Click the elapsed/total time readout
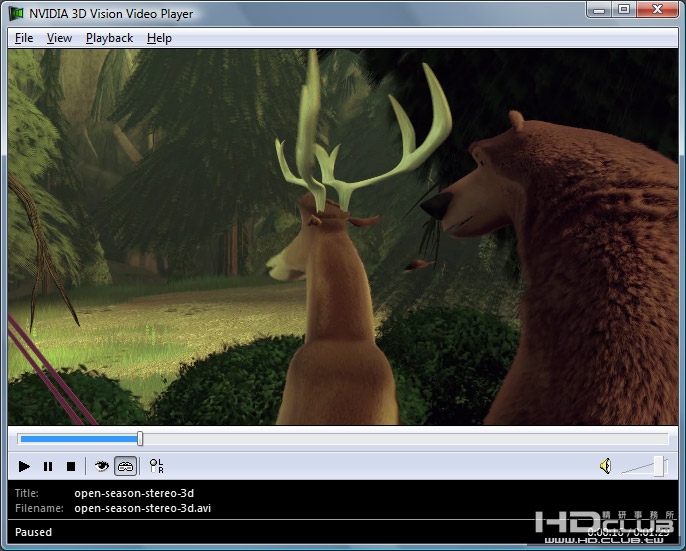This screenshot has height=551, width=686. pos(628,532)
